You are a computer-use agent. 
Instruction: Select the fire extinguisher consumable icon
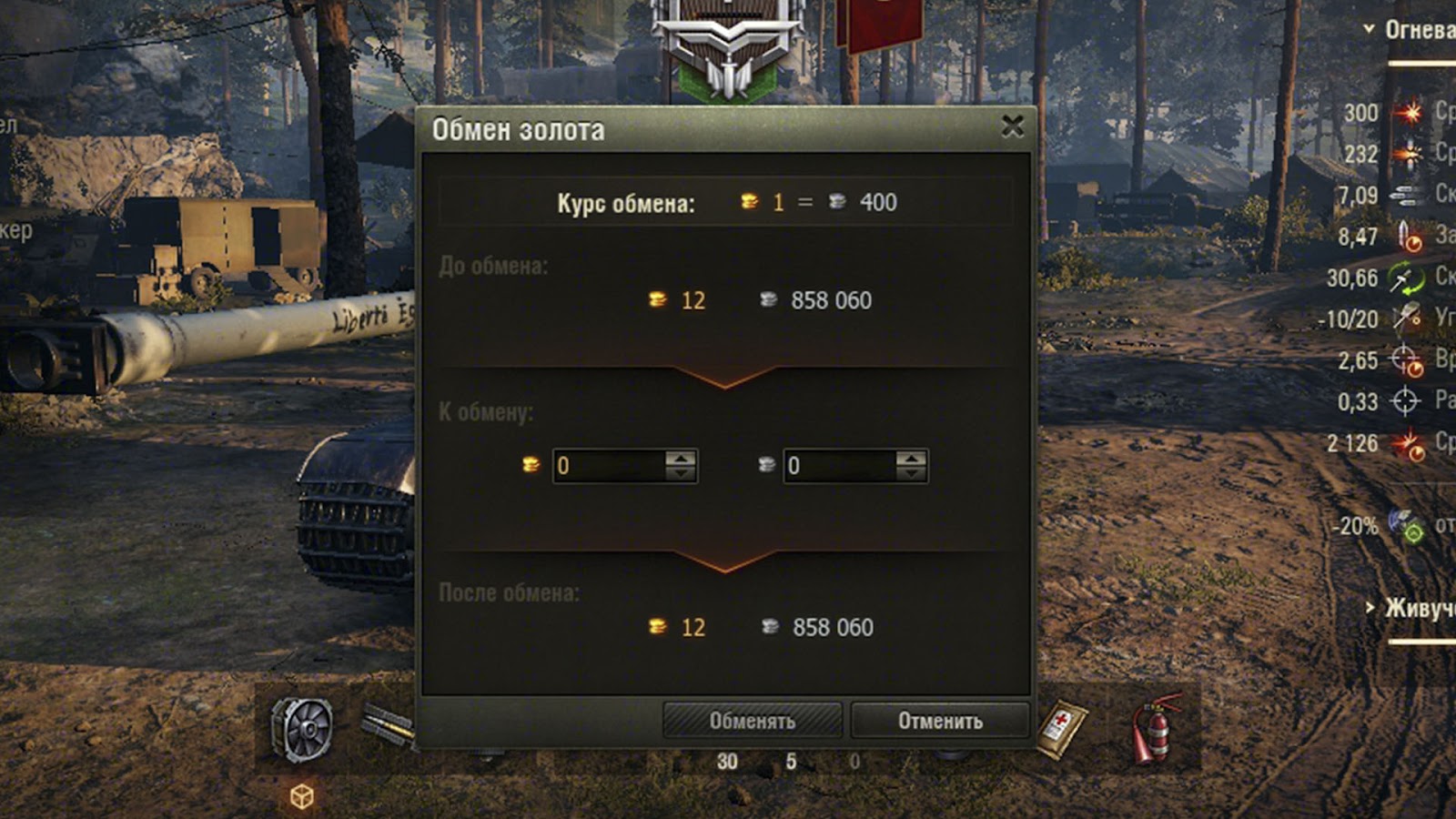(1156, 729)
